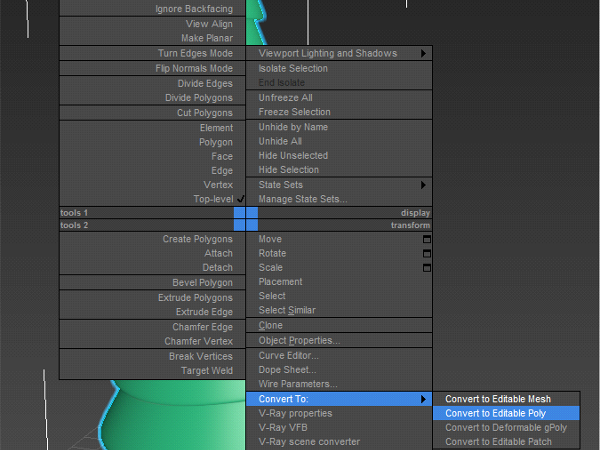Choose Extrude Edge
The image size is (600, 450).
[152, 311]
